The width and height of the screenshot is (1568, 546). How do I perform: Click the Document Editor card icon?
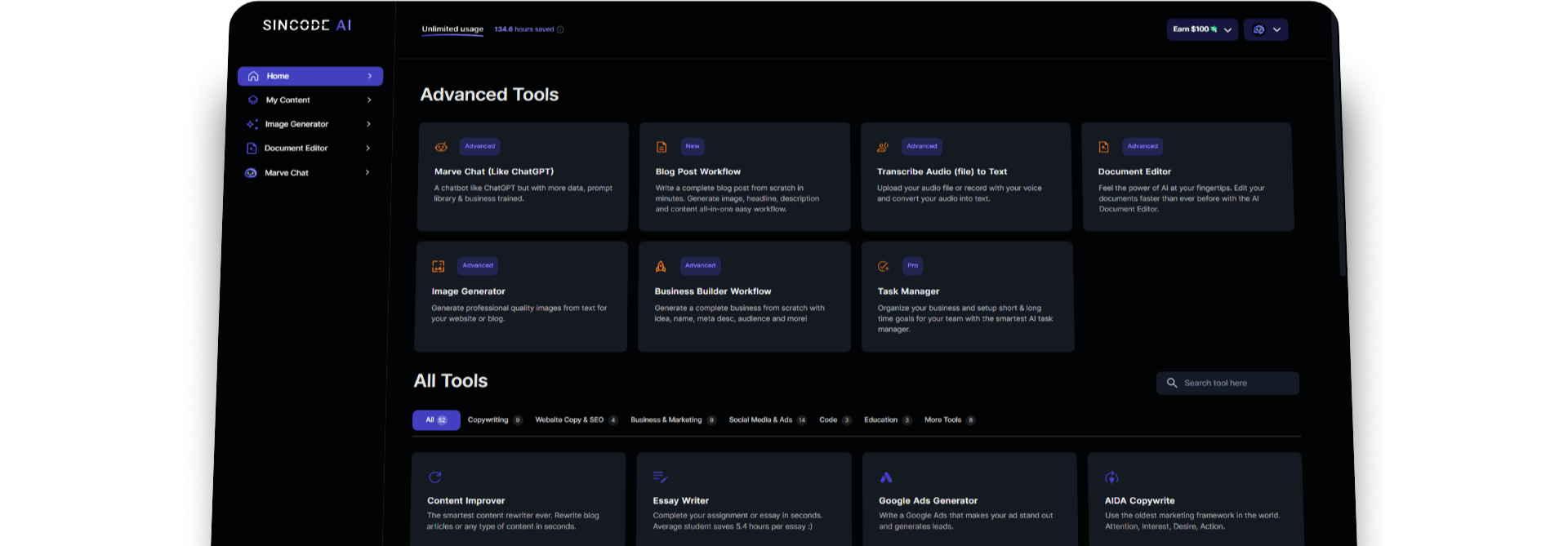point(1103,147)
